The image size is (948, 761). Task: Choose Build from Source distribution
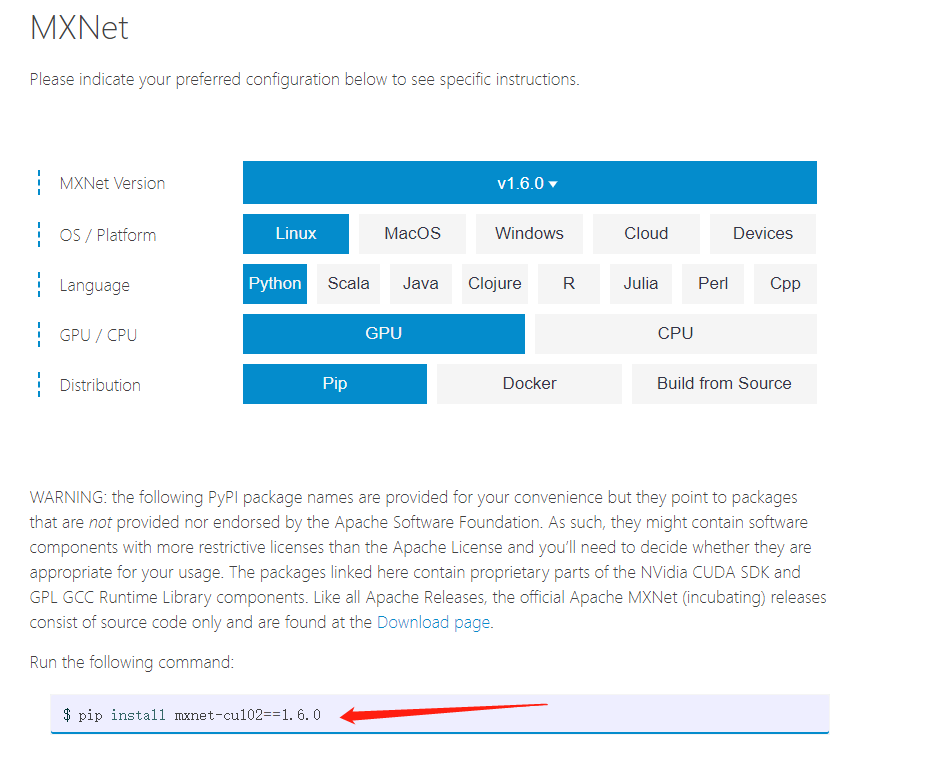click(x=724, y=384)
